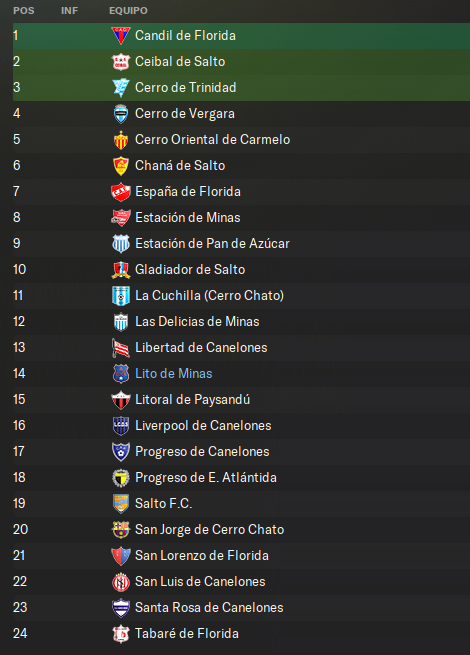Click the Progreso de E. Atlántida badge
470x655 pixels.
121,477
